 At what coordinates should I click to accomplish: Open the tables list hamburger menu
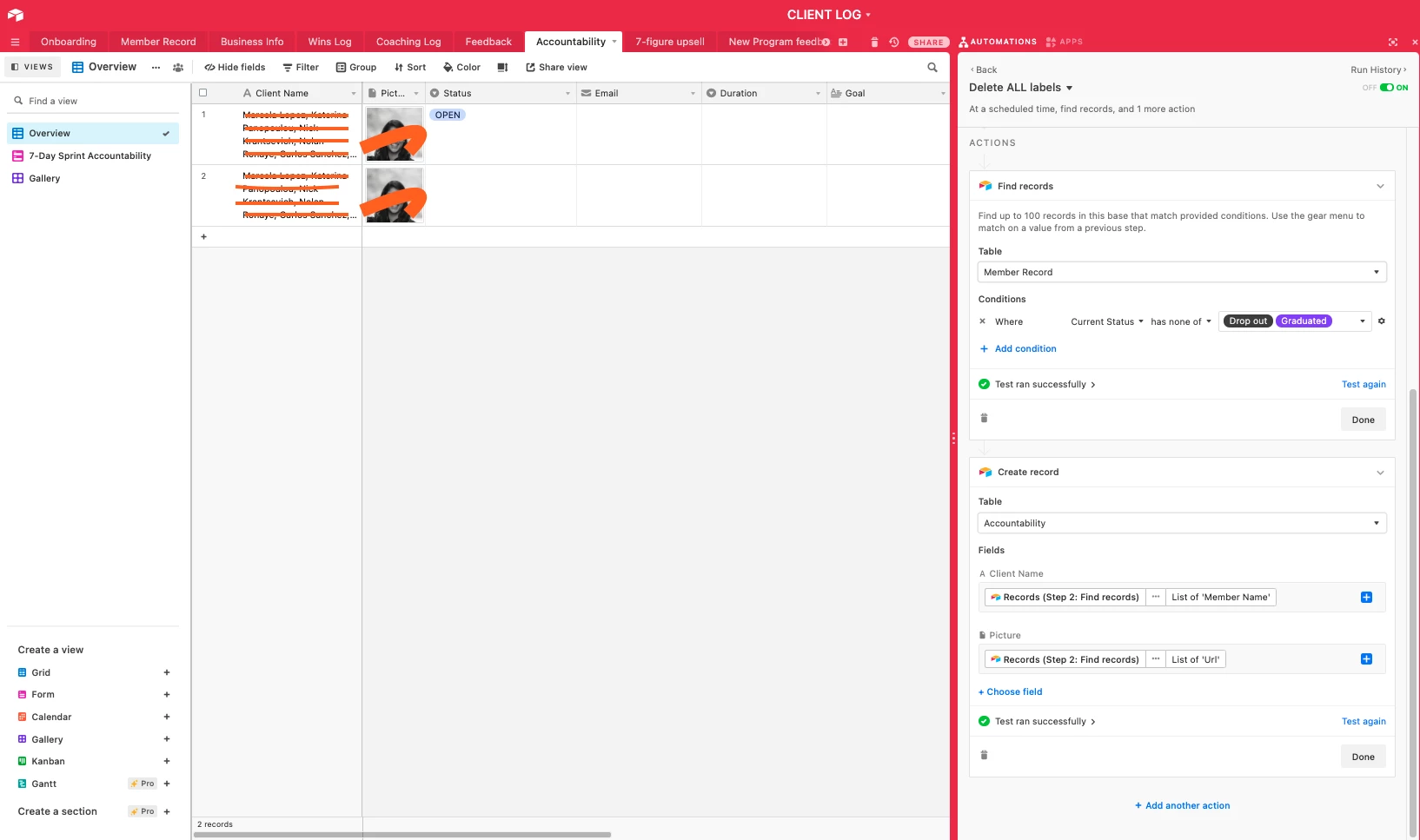(x=15, y=42)
